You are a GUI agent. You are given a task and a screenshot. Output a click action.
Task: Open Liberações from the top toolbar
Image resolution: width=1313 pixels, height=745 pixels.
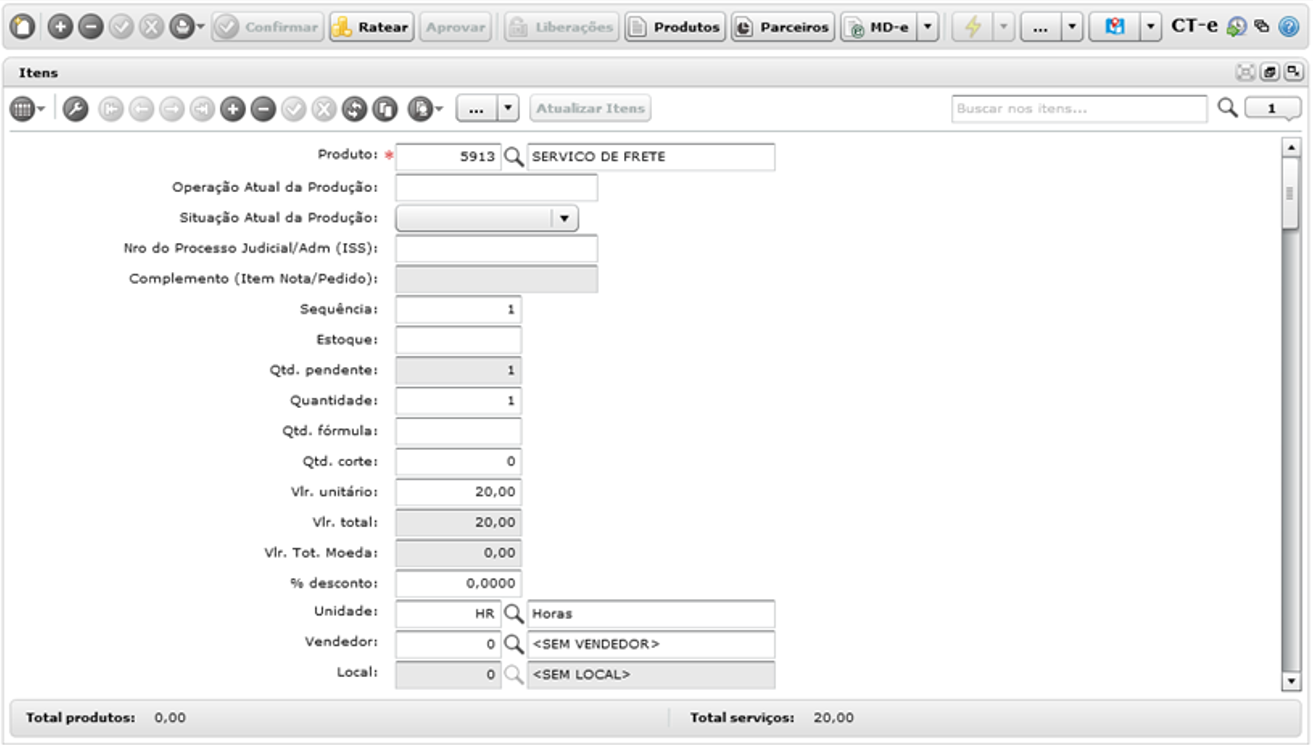561,27
